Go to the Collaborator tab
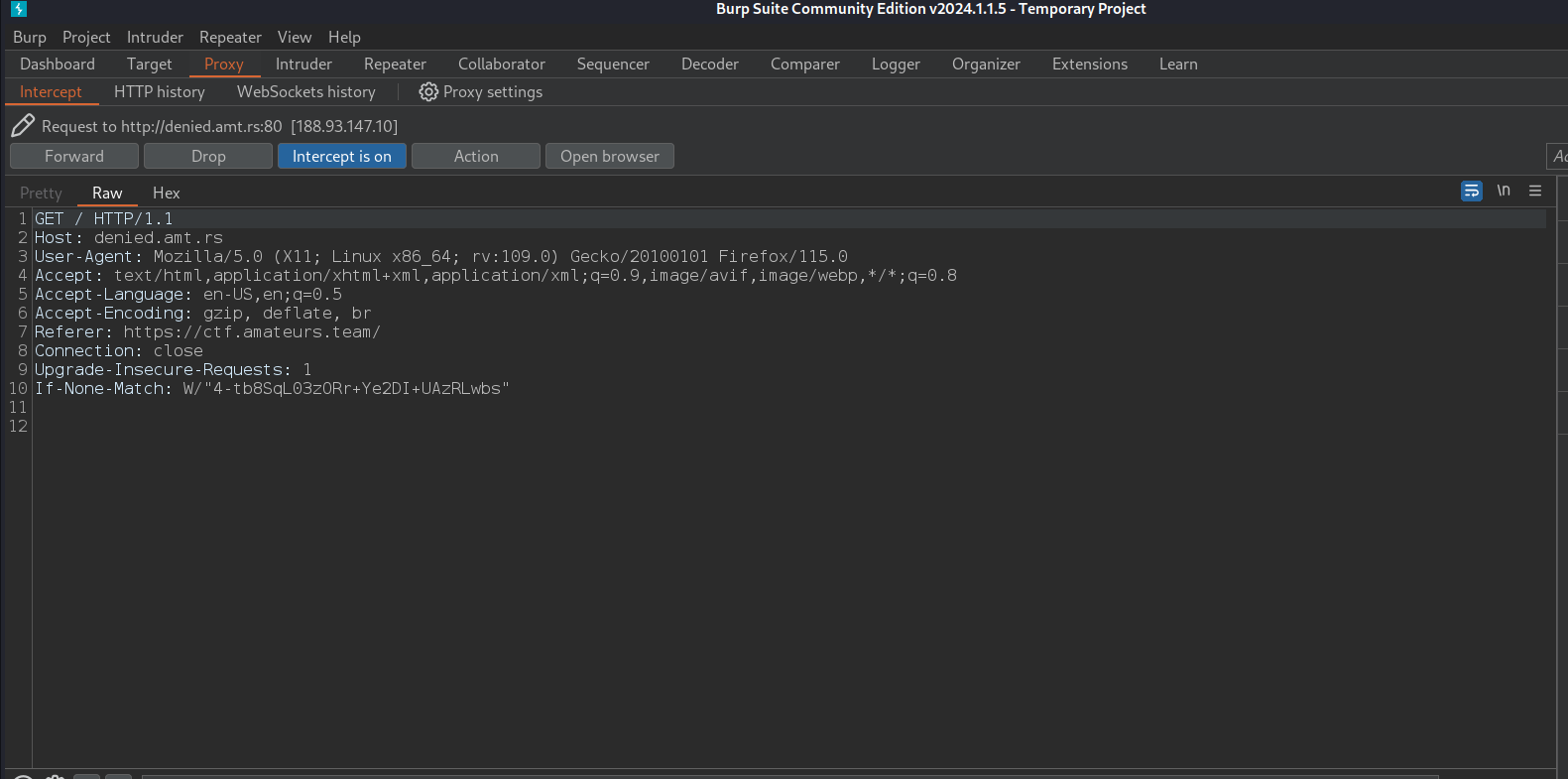Viewport: 1568px width, 779px height. [x=502, y=64]
